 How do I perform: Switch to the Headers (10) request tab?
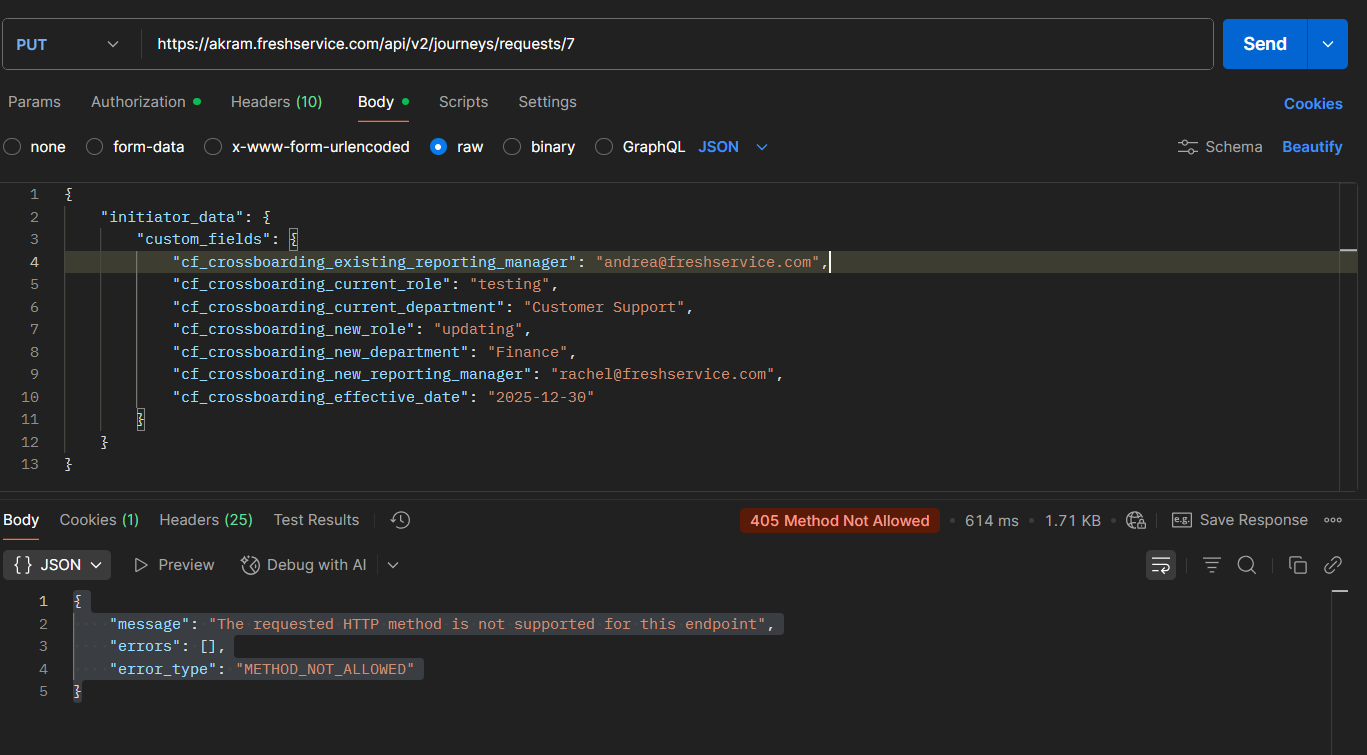point(276,102)
